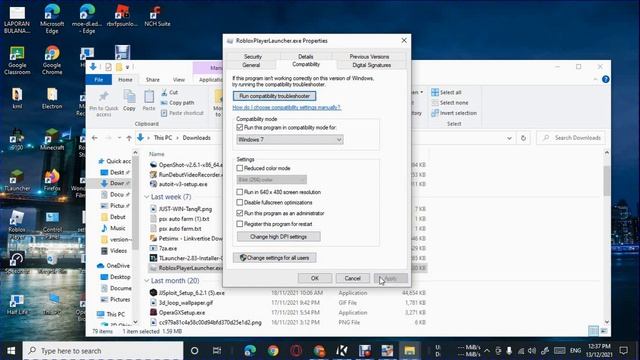Click Run compatibility troubleshooter button
Screen dimensions: 640x360
tap(274, 96)
